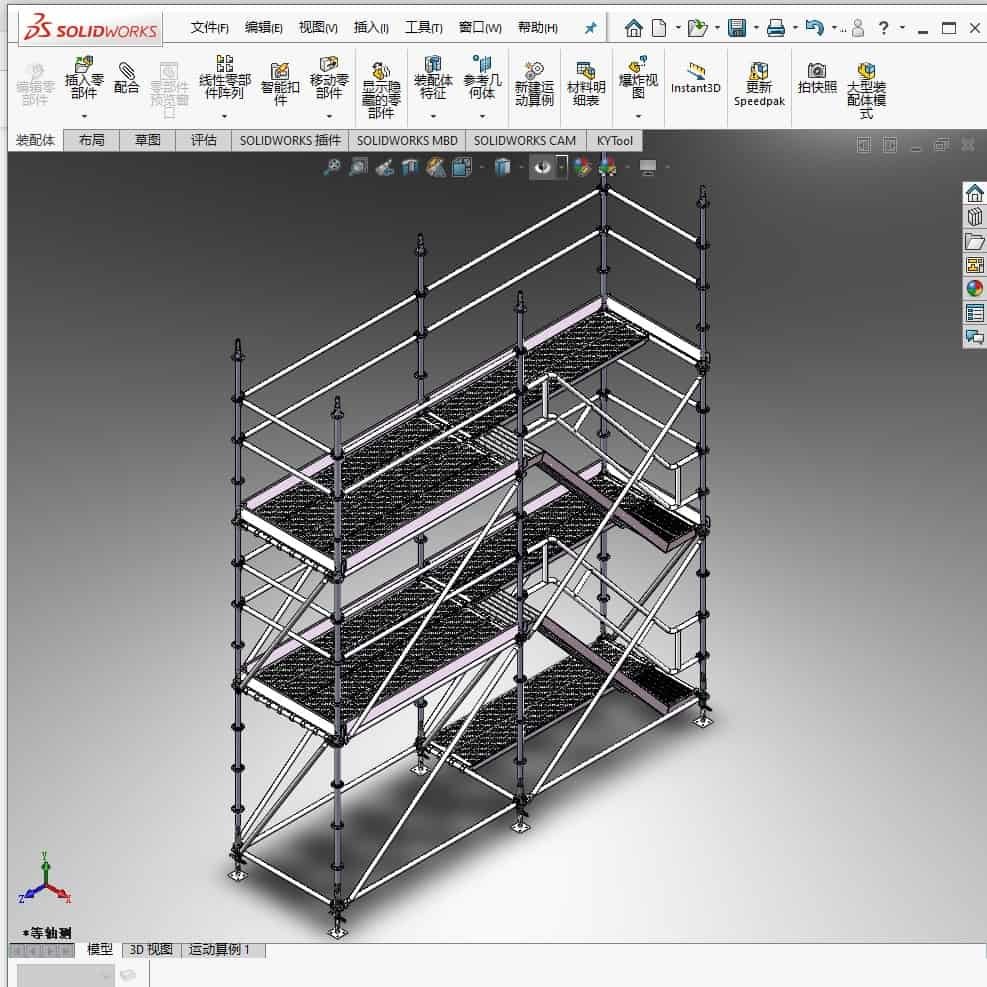Toggle Large Assembly Mode (大型装配体模式)
This screenshot has width=987, height=987.
[x=866, y=91]
